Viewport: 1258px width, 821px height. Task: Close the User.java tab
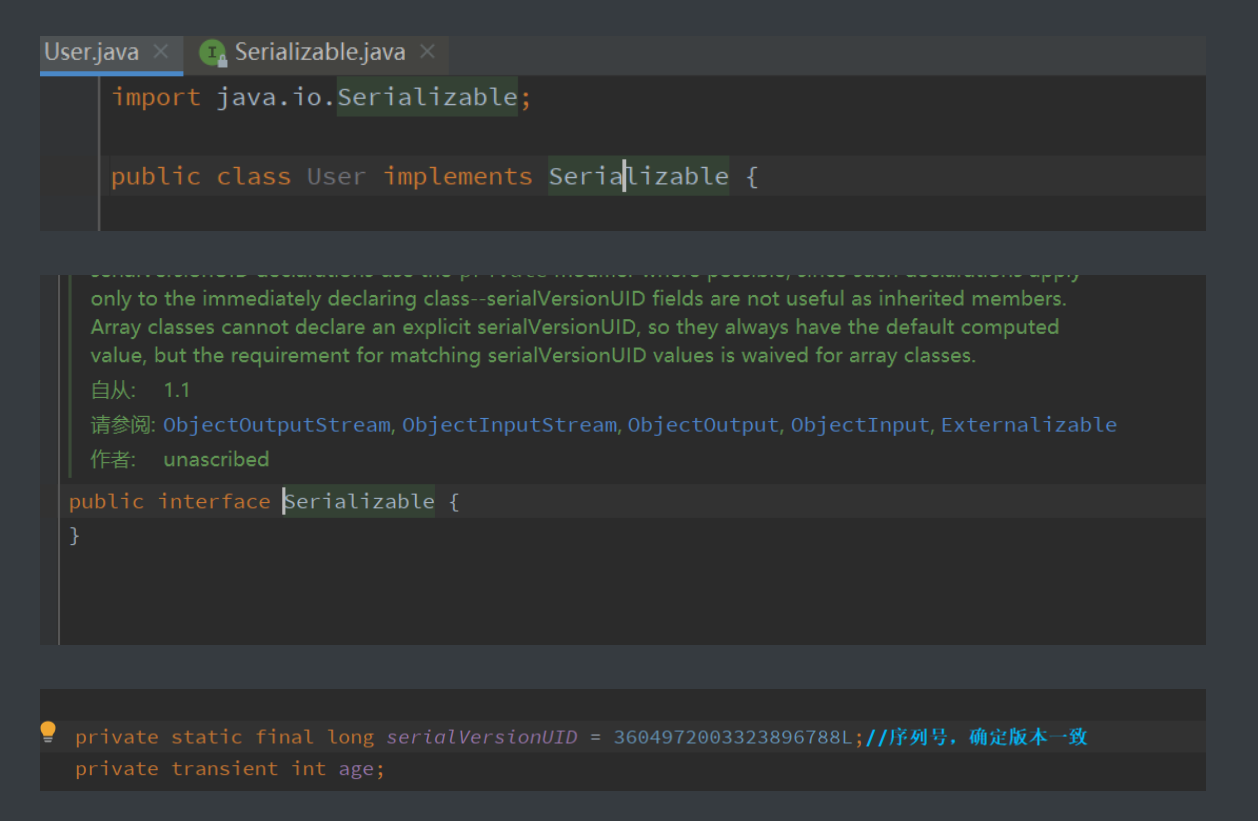point(160,52)
